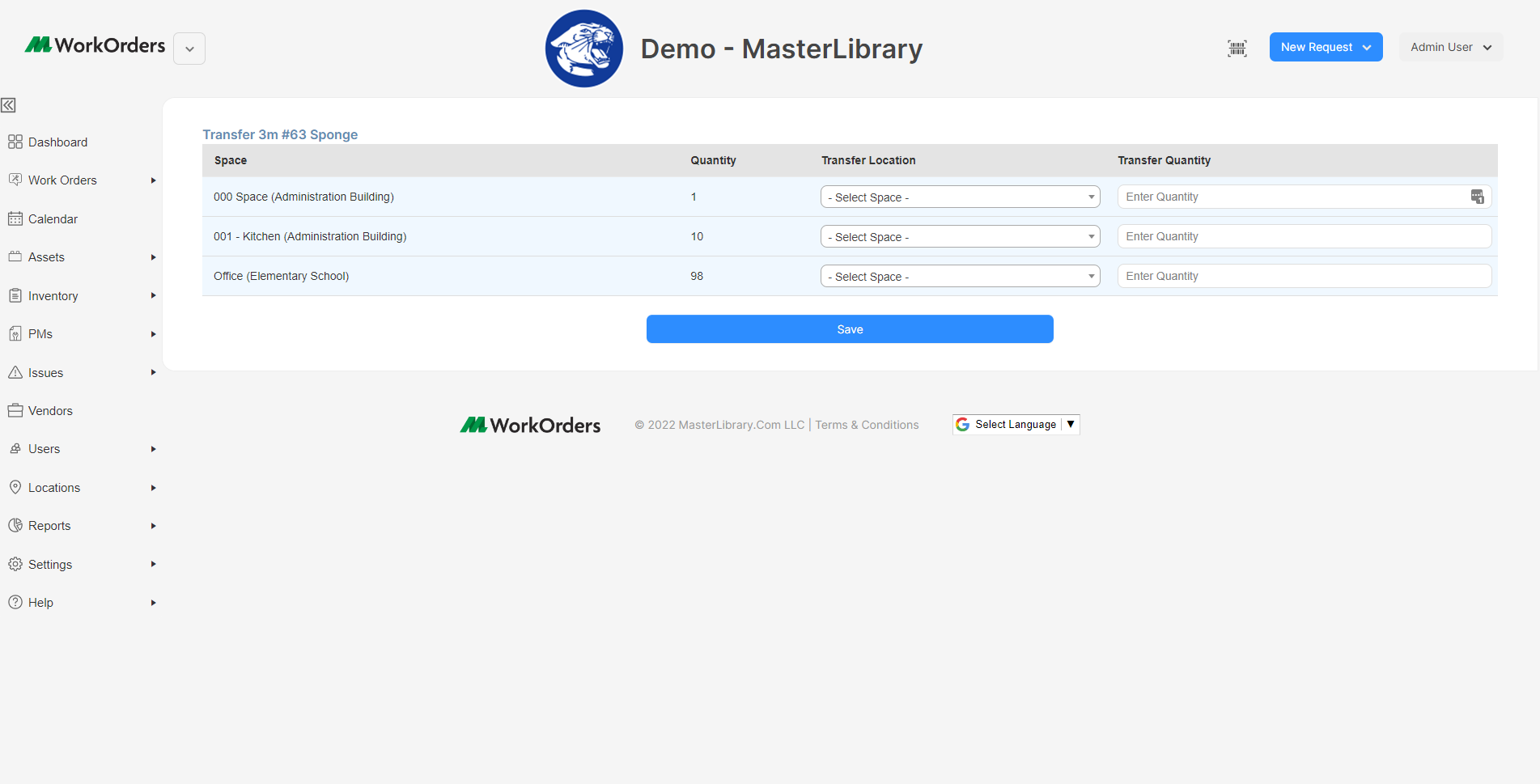Collapse the sidebar with the double-chevron icon
This screenshot has width=1540, height=784.
(8, 105)
